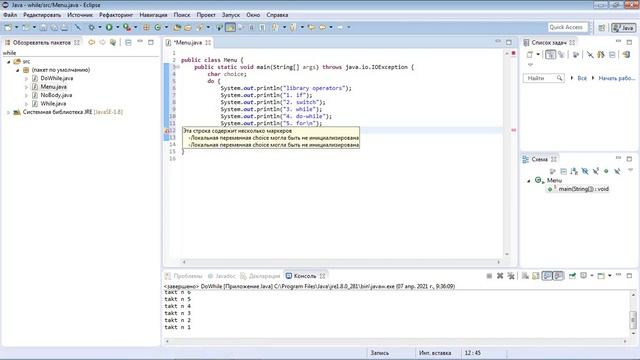Screen dimensions: 640x360
Task: Click the console vertical scrollbar thumb
Action: [633, 320]
